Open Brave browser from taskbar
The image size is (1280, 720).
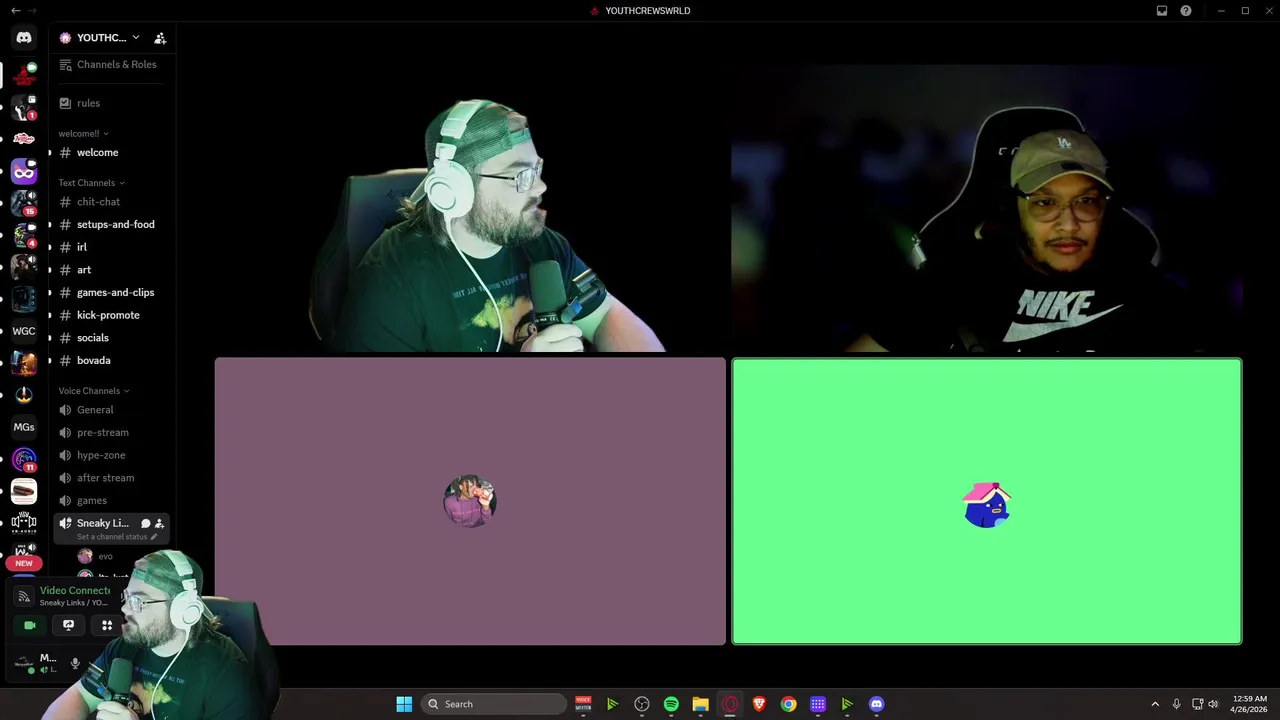pos(759,704)
